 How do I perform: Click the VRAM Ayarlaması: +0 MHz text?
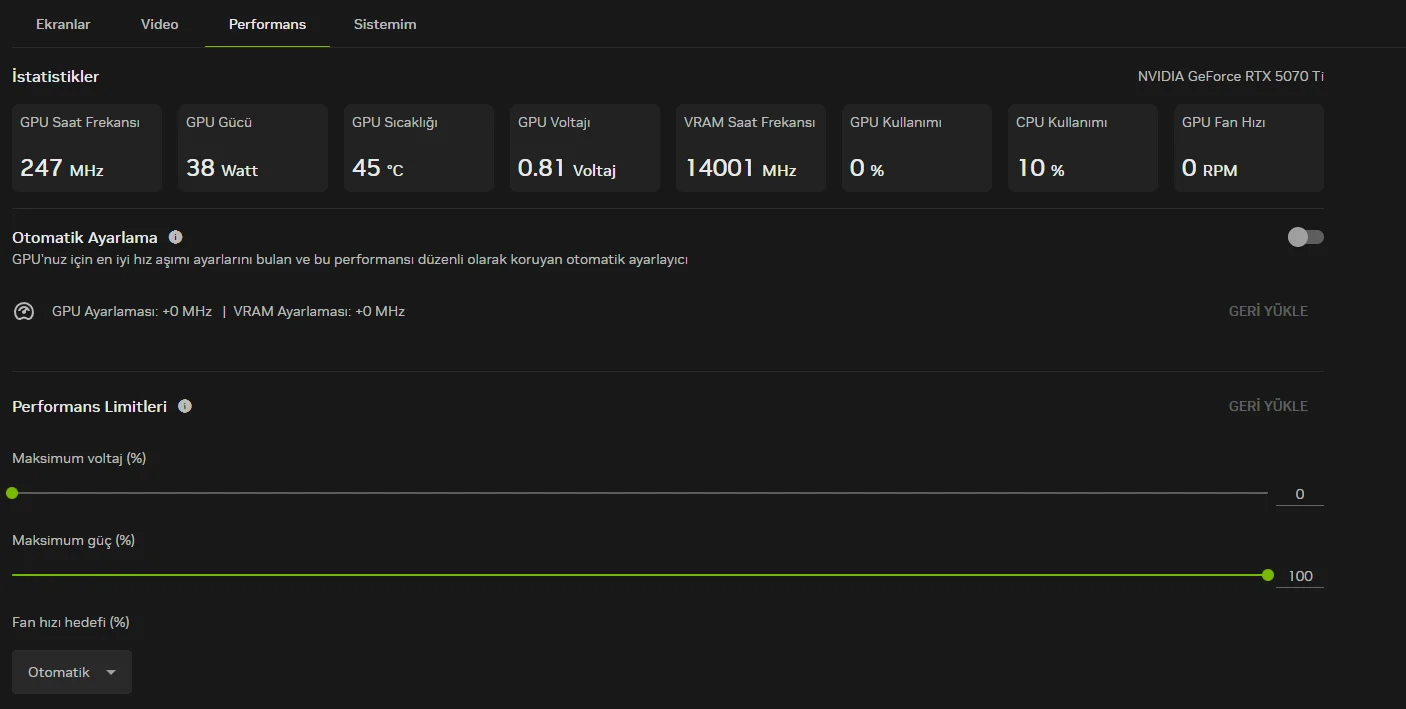click(319, 311)
